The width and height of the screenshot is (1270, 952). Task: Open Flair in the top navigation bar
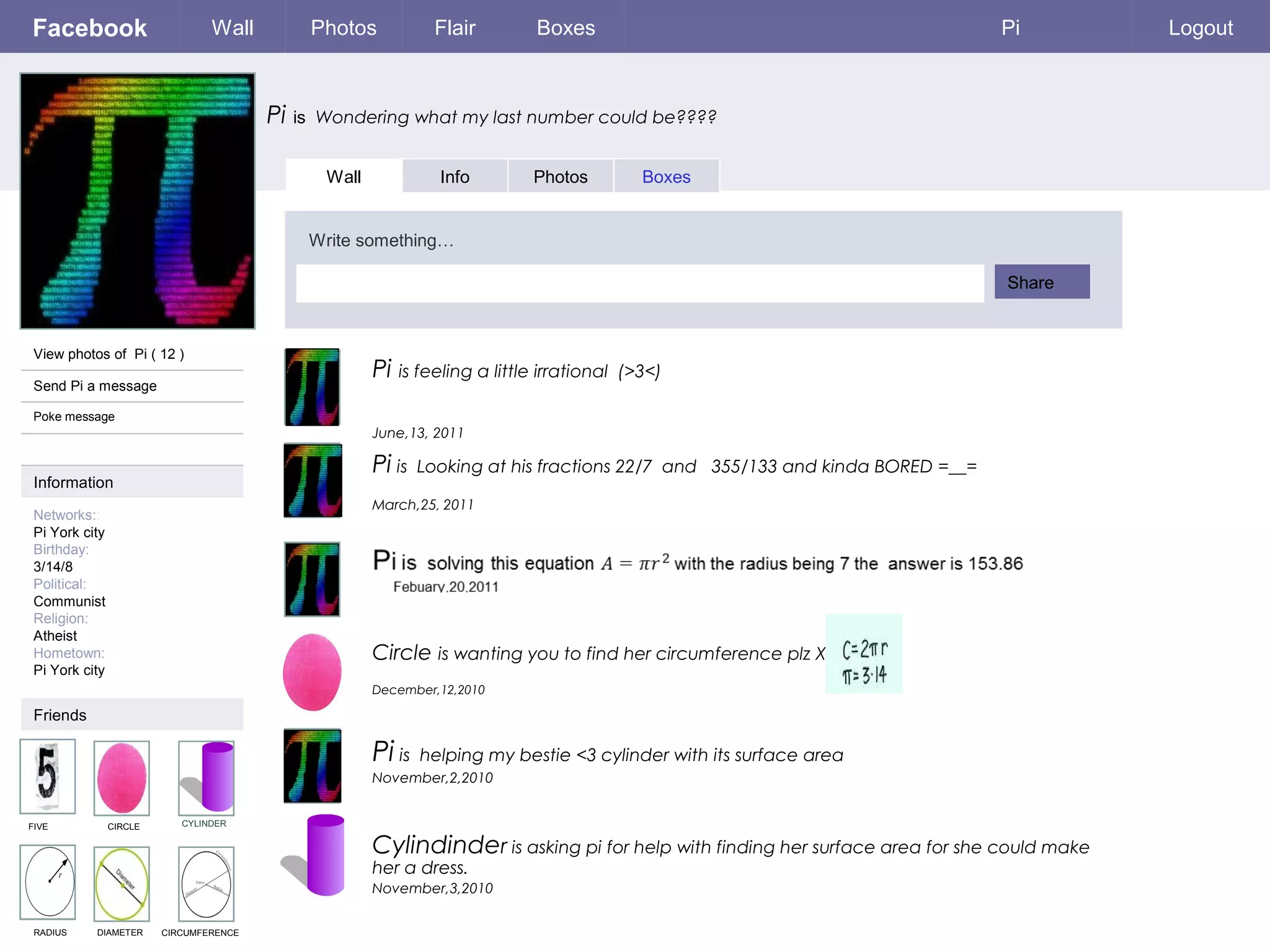pos(455,27)
